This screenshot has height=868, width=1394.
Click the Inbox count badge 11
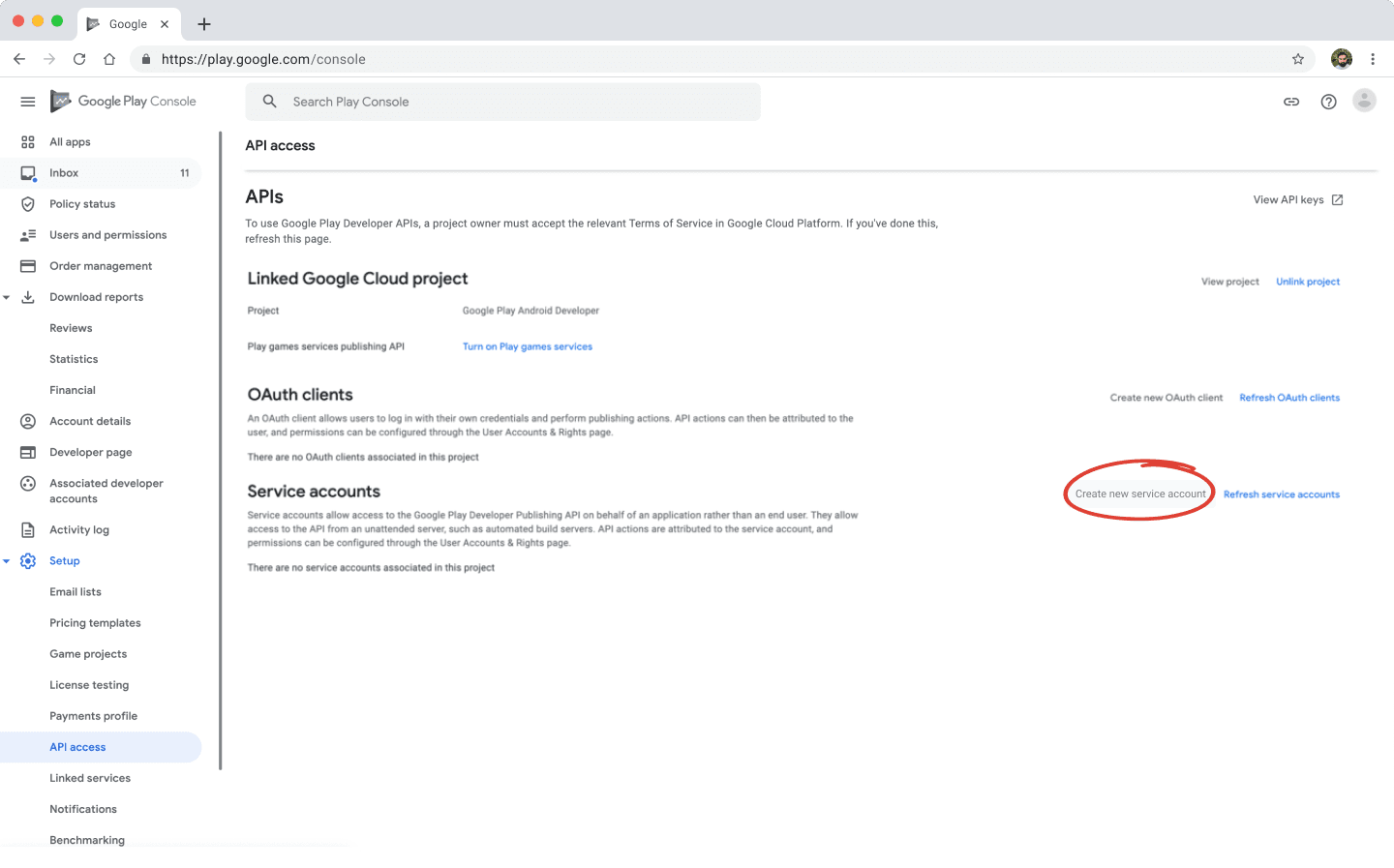[x=185, y=173]
